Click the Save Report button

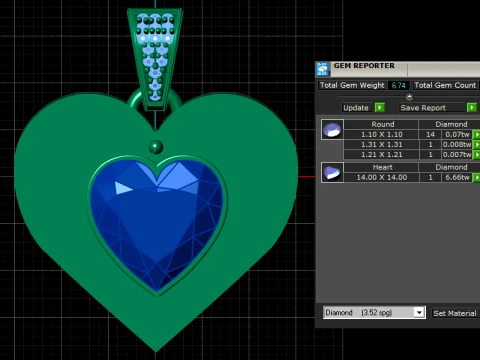(x=423, y=108)
